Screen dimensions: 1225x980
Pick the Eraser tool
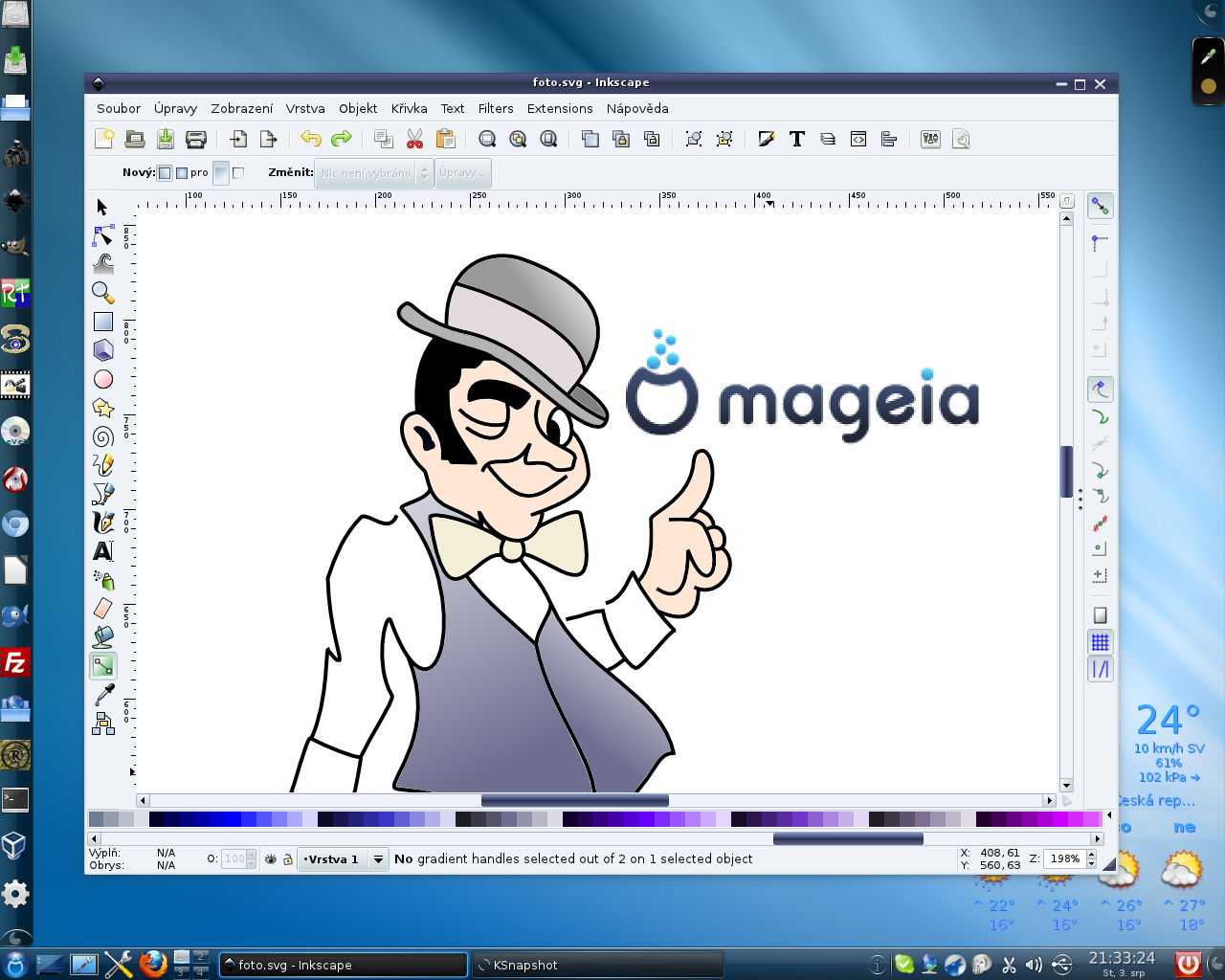[103, 608]
